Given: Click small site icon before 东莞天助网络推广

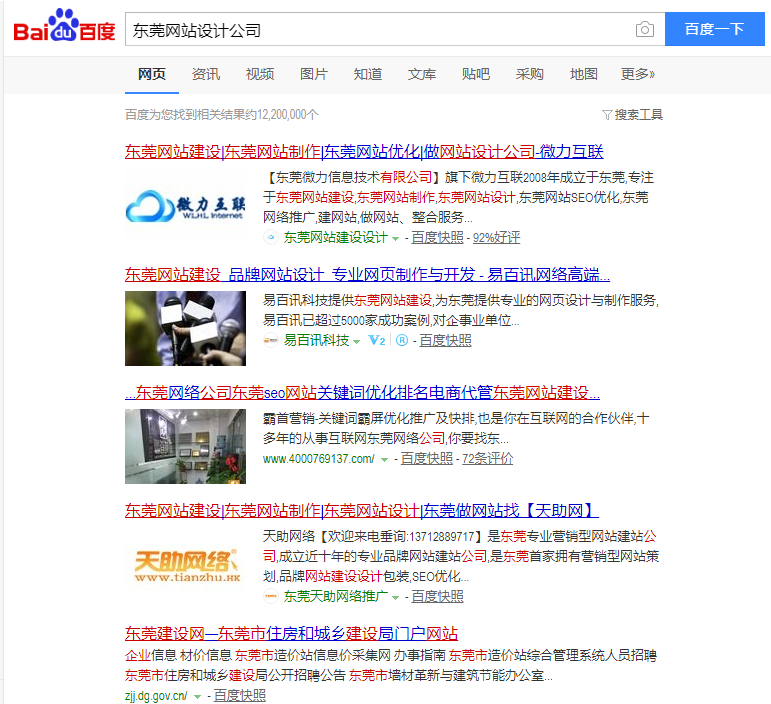Looking at the screenshot, I should pyautogui.click(x=270, y=596).
